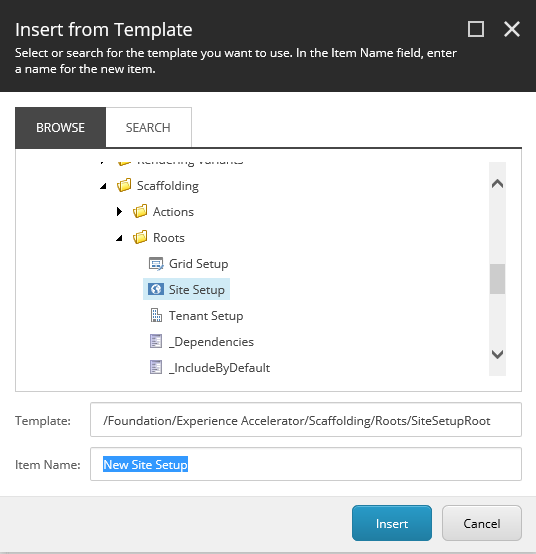Viewport: 536px width, 554px height.
Task: Click the _Dependencies template icon
Action: coord(156,341)
